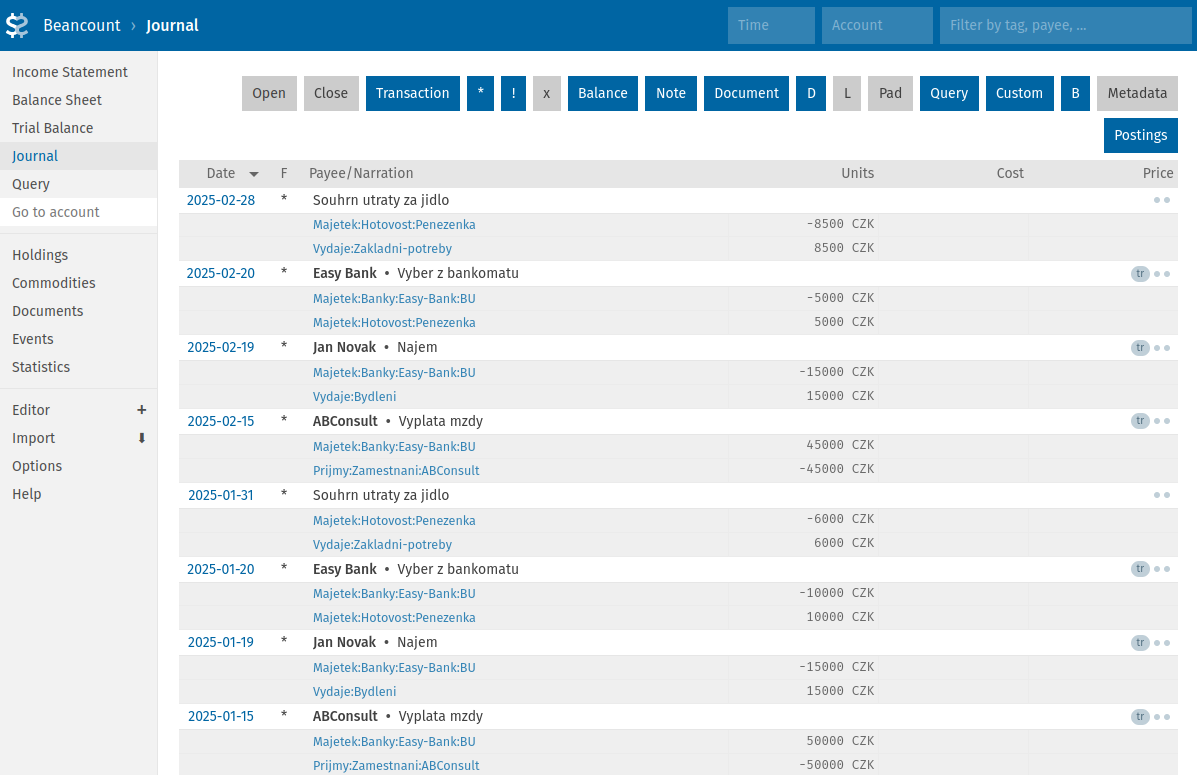
Task: Open the 2025-02-19 transaction date link
Action: (x=220, y=347)
